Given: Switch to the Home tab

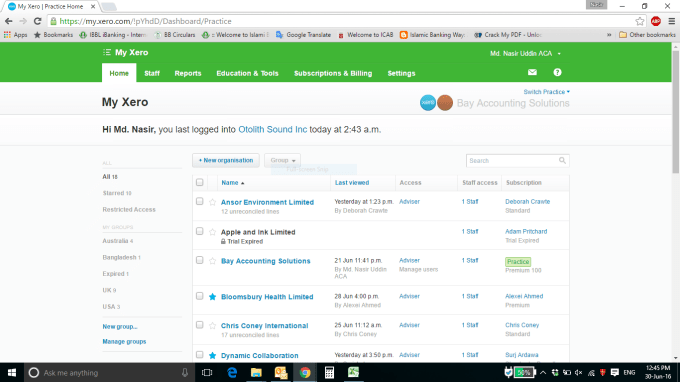Looking at the screenshot, I should click(119, 73).
